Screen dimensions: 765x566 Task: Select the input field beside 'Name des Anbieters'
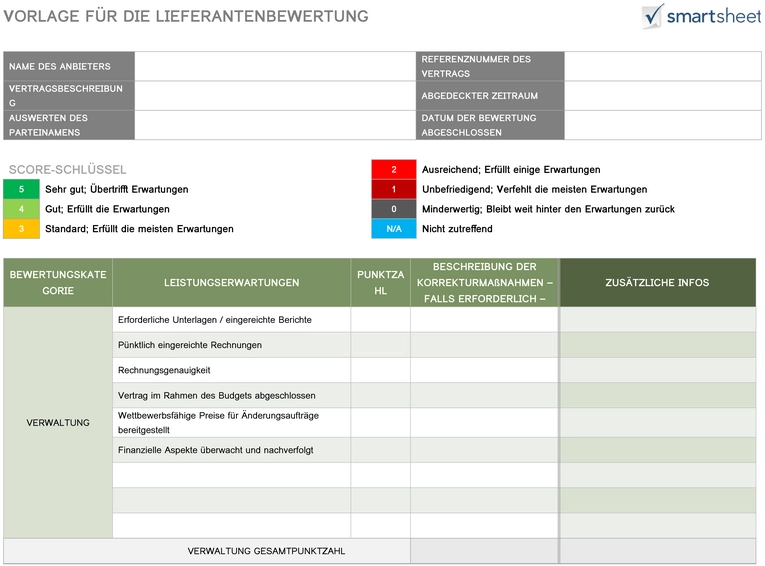[x=275, y=66]
